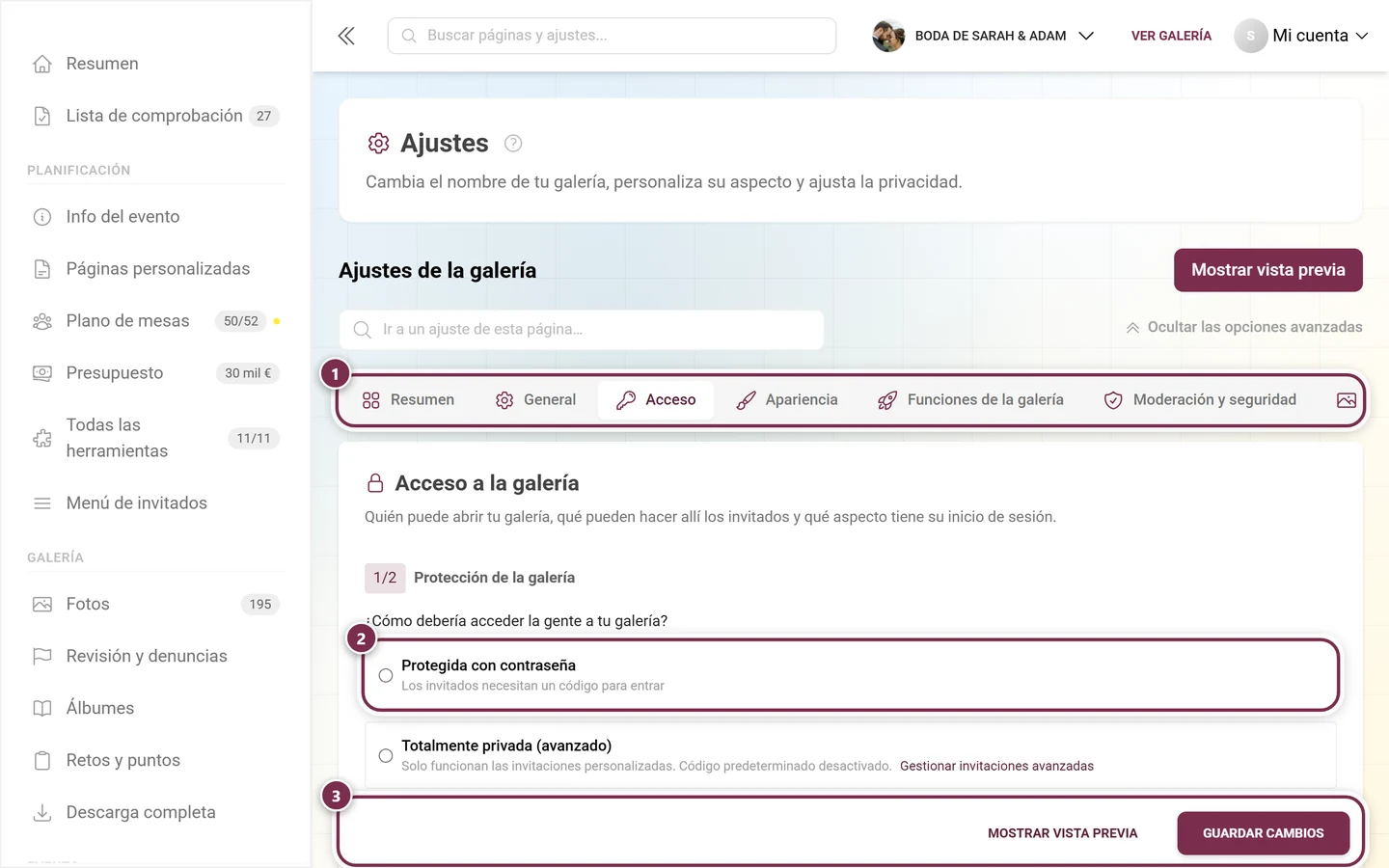Switch to the Resumen settings tab
1389x868 pixels.
click(x=408, y=400)
